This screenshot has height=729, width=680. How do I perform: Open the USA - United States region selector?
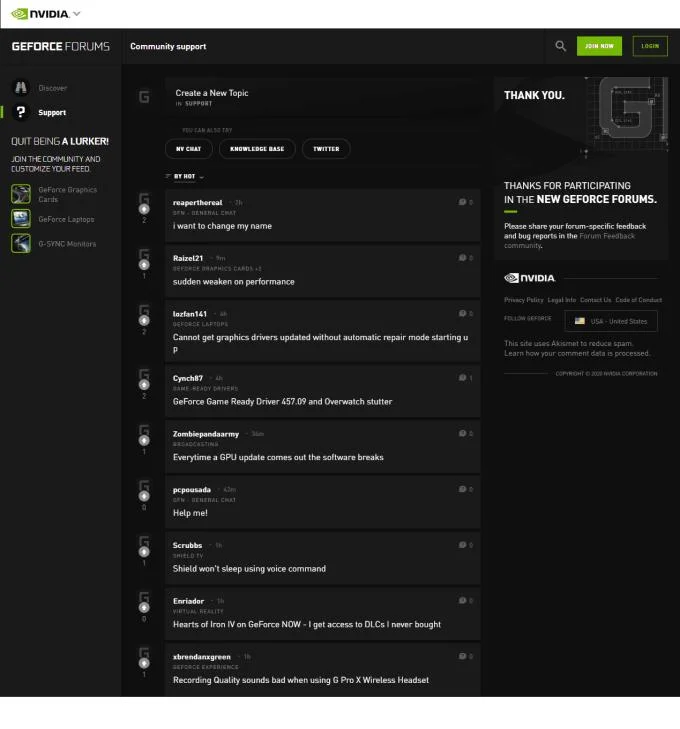pos(611,321)
